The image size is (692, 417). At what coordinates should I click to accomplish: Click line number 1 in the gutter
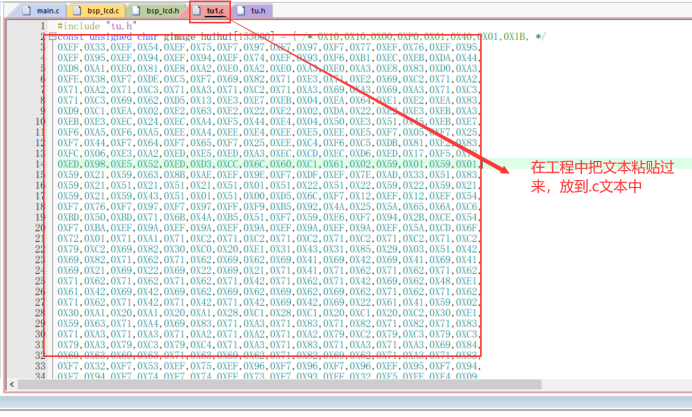43,26
